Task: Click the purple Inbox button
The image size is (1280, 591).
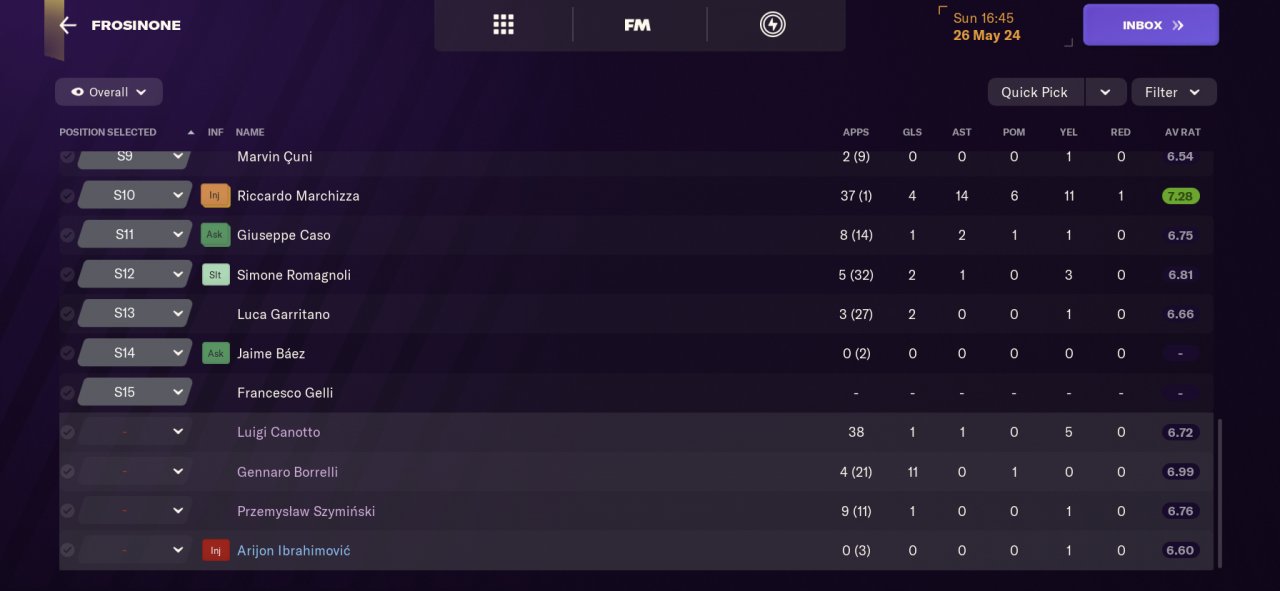Action: [1150, 25]
